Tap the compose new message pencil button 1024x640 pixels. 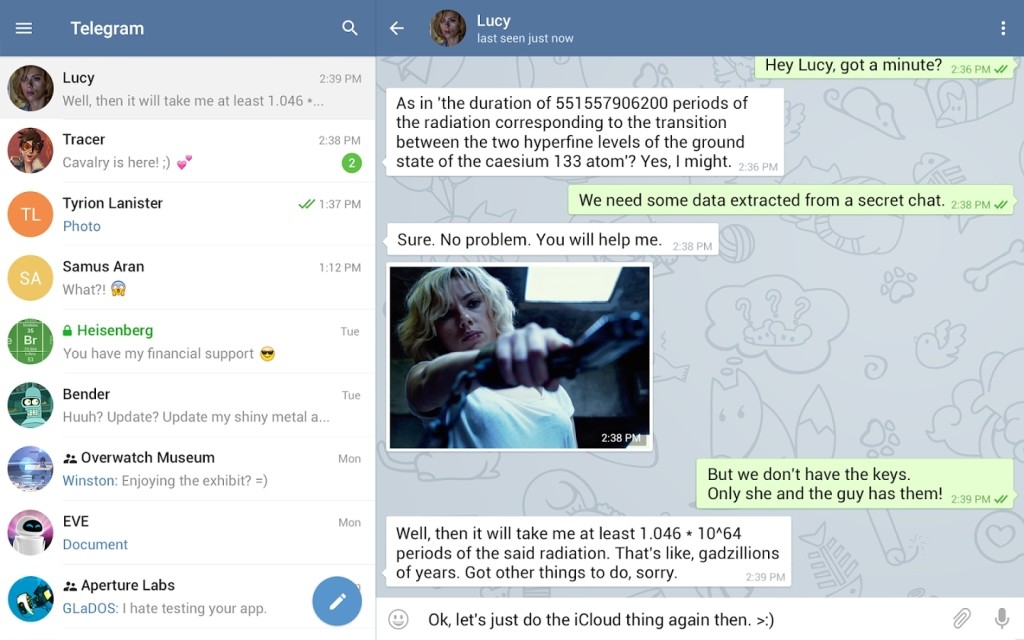click(x=337, y=601)
